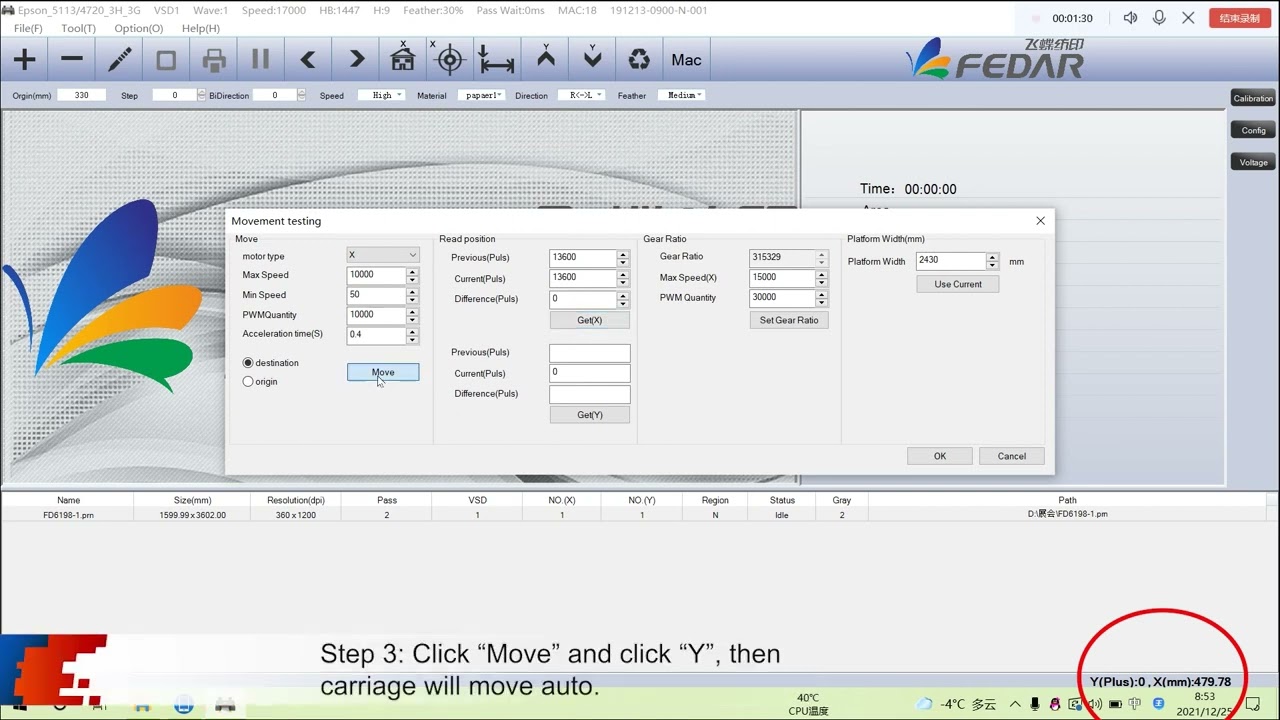This screenshot has width=1280, height=720.
Task: Click speaker icon in recording bar
Action: pyautogui.click(x=1130, y=18)
